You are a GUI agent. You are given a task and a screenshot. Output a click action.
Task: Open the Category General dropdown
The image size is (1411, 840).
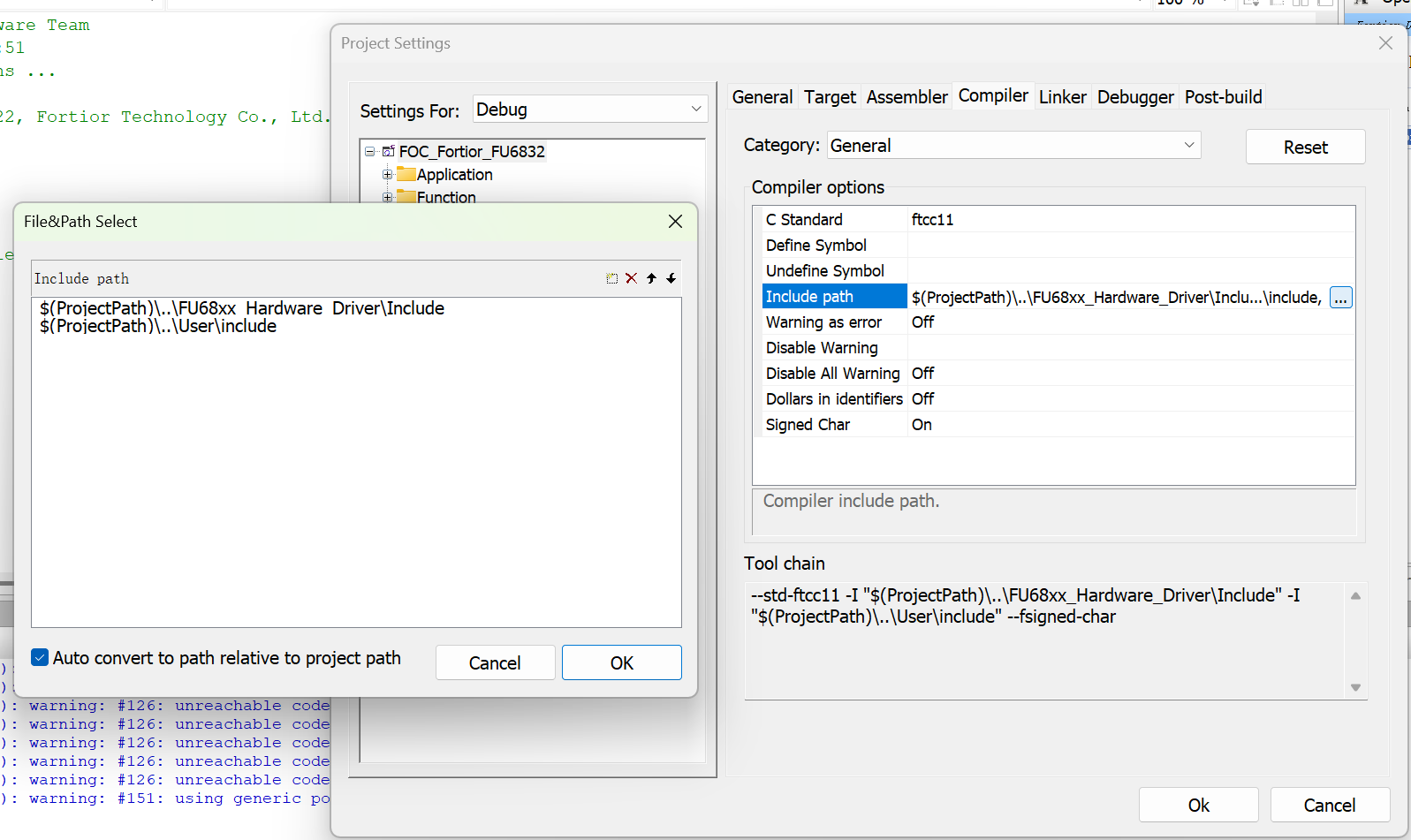pyautogui.click(x=1014, y=146)
